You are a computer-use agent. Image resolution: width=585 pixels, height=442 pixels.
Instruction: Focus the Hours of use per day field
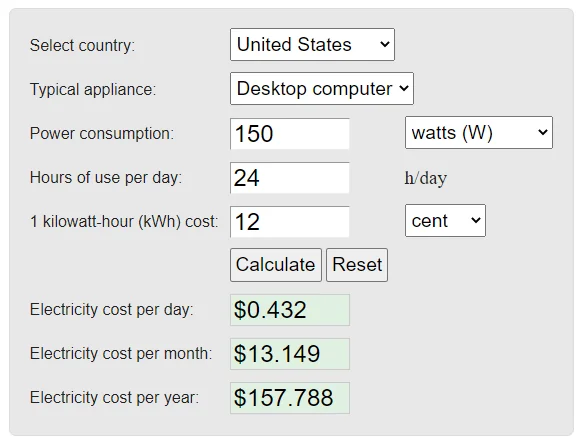pyautogui.click(x=290, y=178)
